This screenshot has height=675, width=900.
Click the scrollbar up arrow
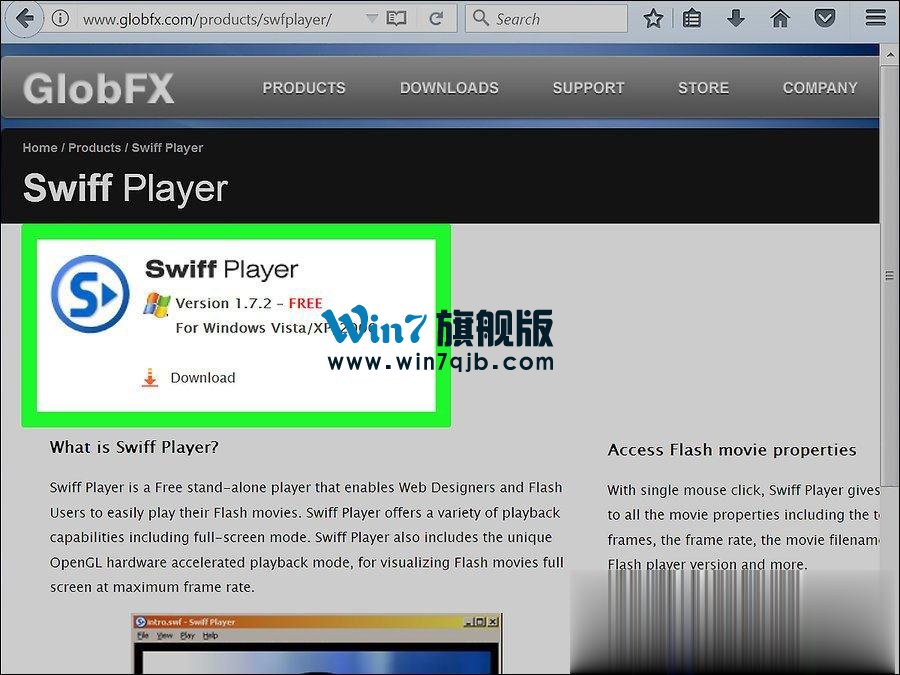coord(889,56)
